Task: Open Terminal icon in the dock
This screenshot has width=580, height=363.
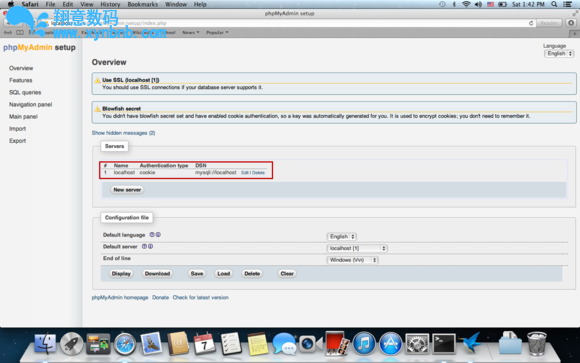Action: (x=444, y=344)
